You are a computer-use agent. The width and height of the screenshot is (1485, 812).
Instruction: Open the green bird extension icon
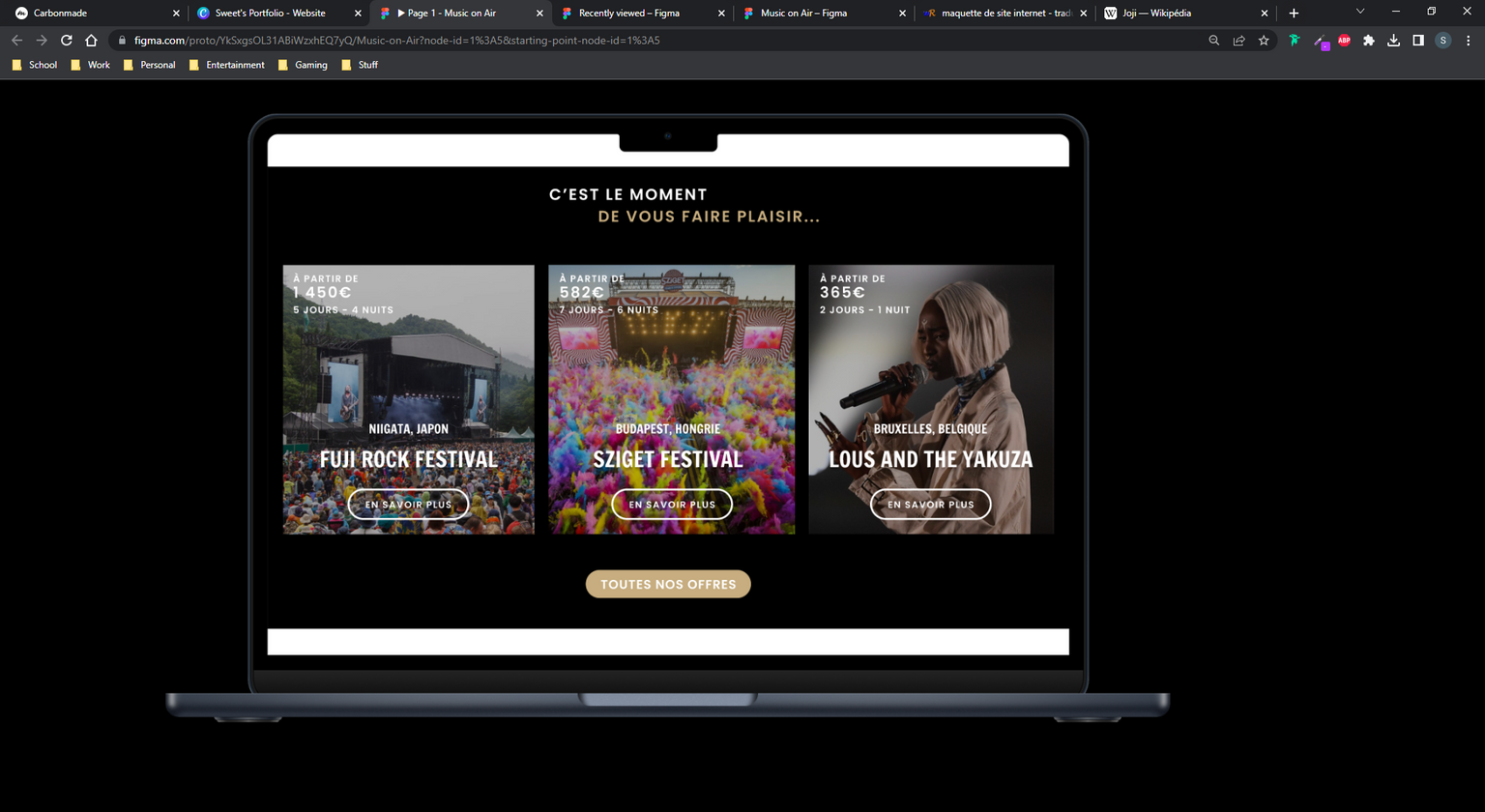(1294, 41)
